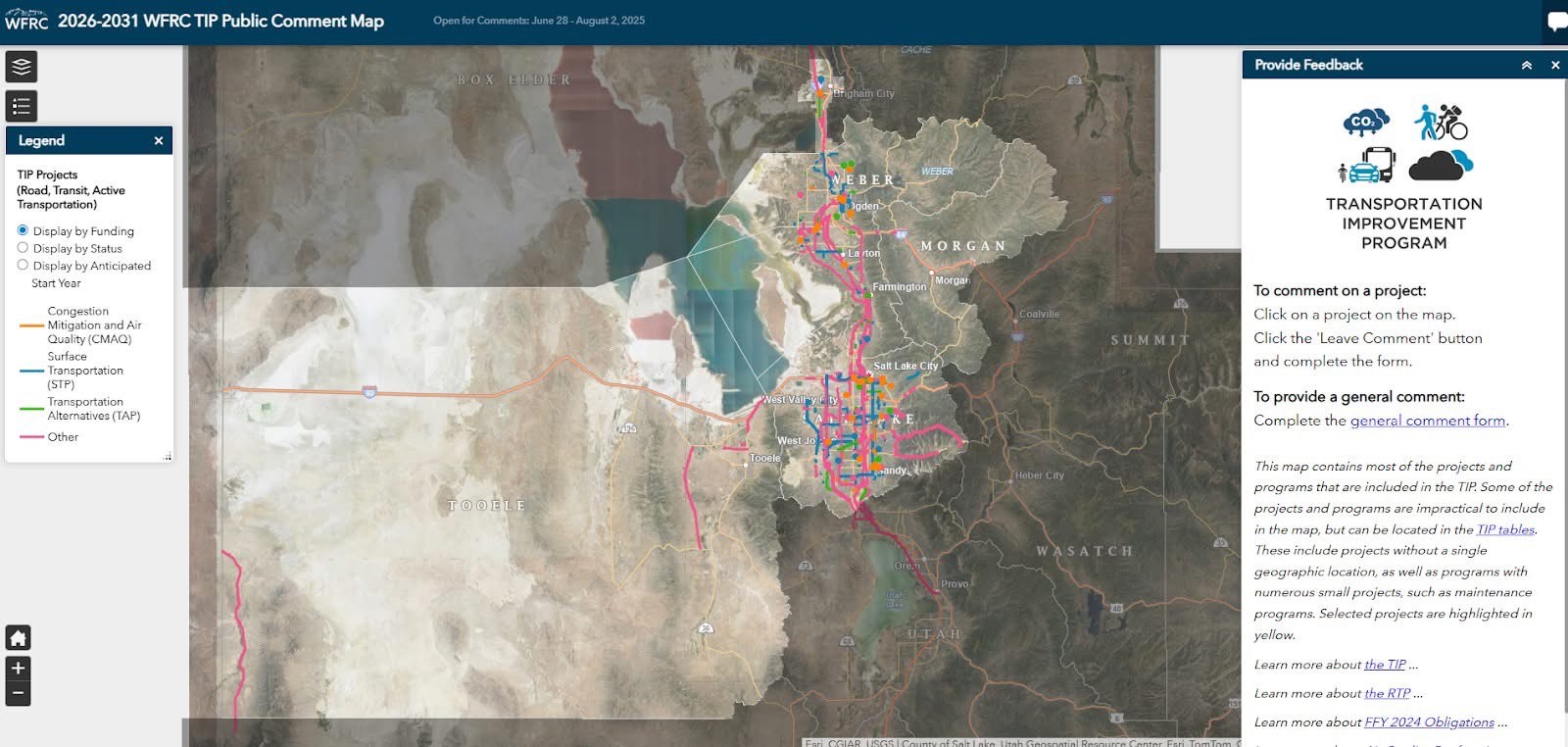
Task: Click the orange CMAQ legend line swatch
Action: point(31,325)
